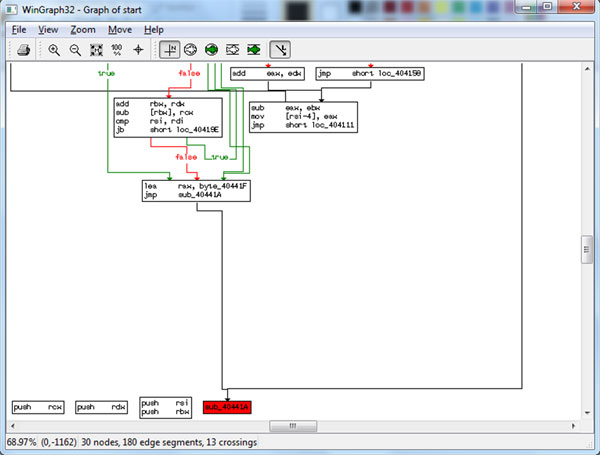Click the horizontal scrollbar thumb
This screenshot has width=600, height=455.
(293, 426)
